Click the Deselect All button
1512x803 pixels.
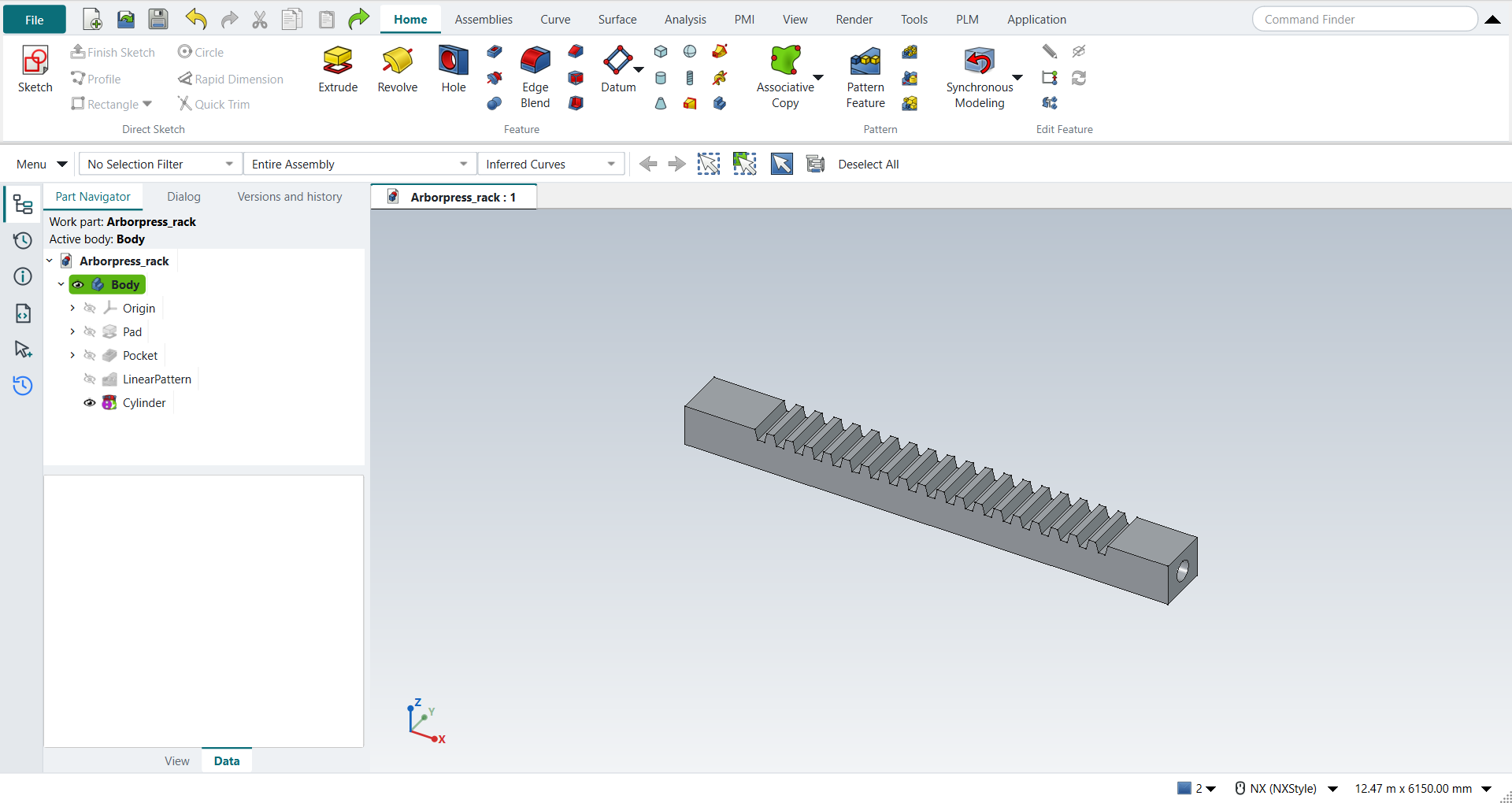tap(869, 164)
